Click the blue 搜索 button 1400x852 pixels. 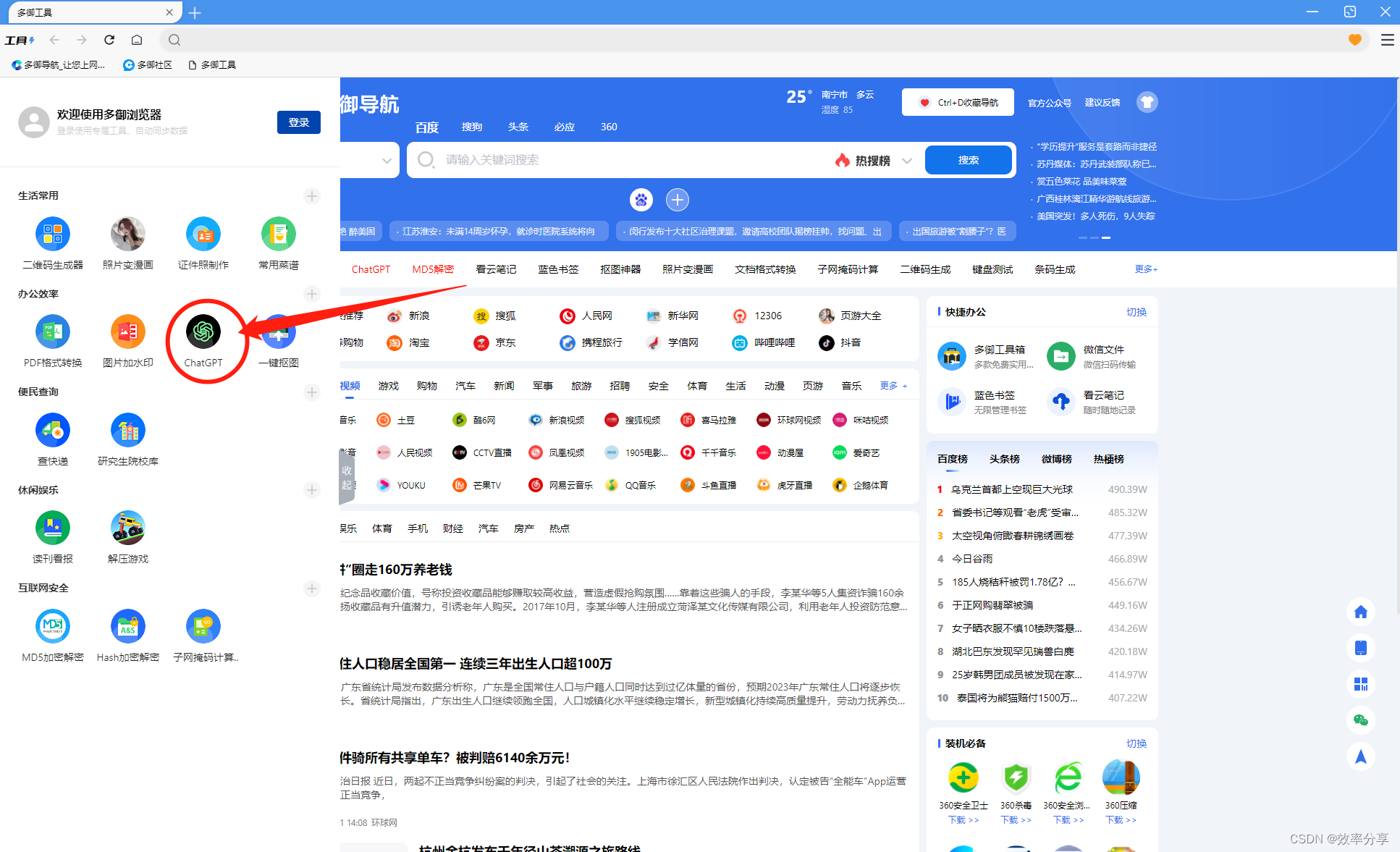point(968,160)
